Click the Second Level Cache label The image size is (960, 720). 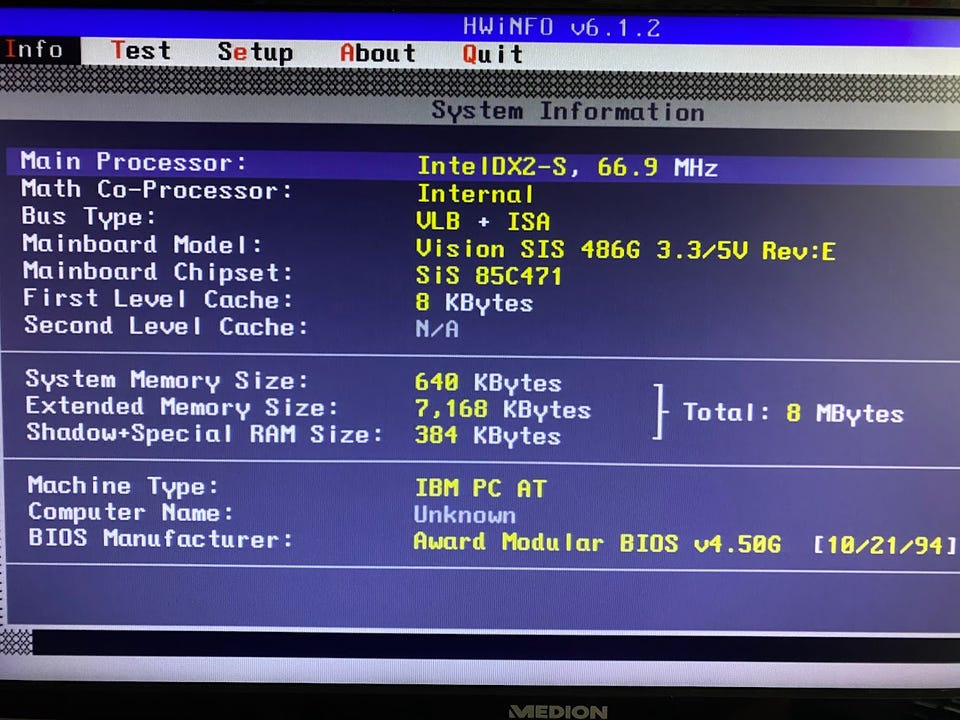point(165,326)
